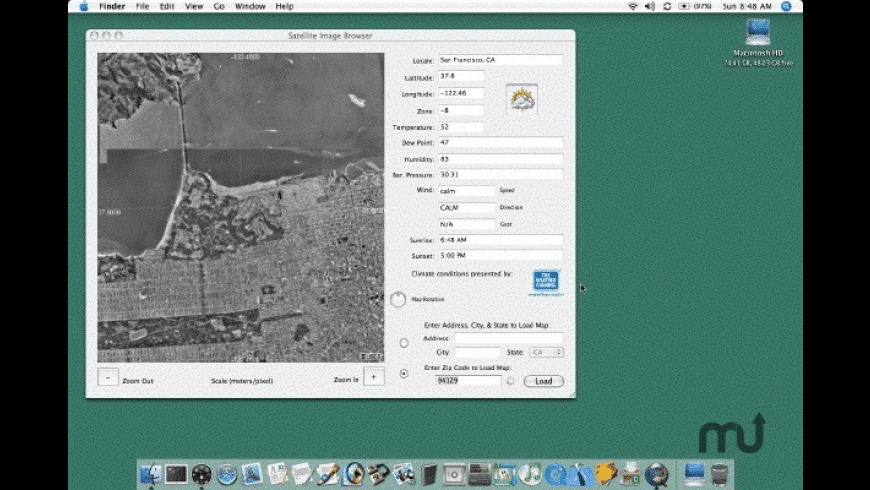Screen dimensions: 870x490
Task: Click the Sunrise field 6:48 AM
Action: 500,240
